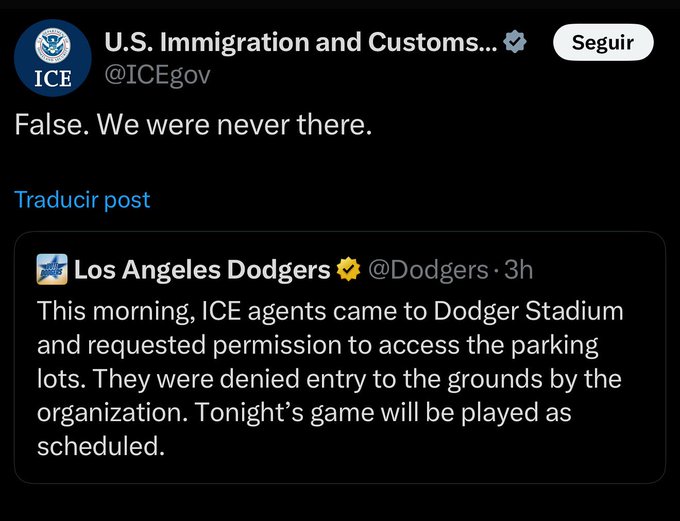This screenshot has height=521, width=680.
Task: Click the word "scheduled." ending the quoted post
Action: (101, 446)
